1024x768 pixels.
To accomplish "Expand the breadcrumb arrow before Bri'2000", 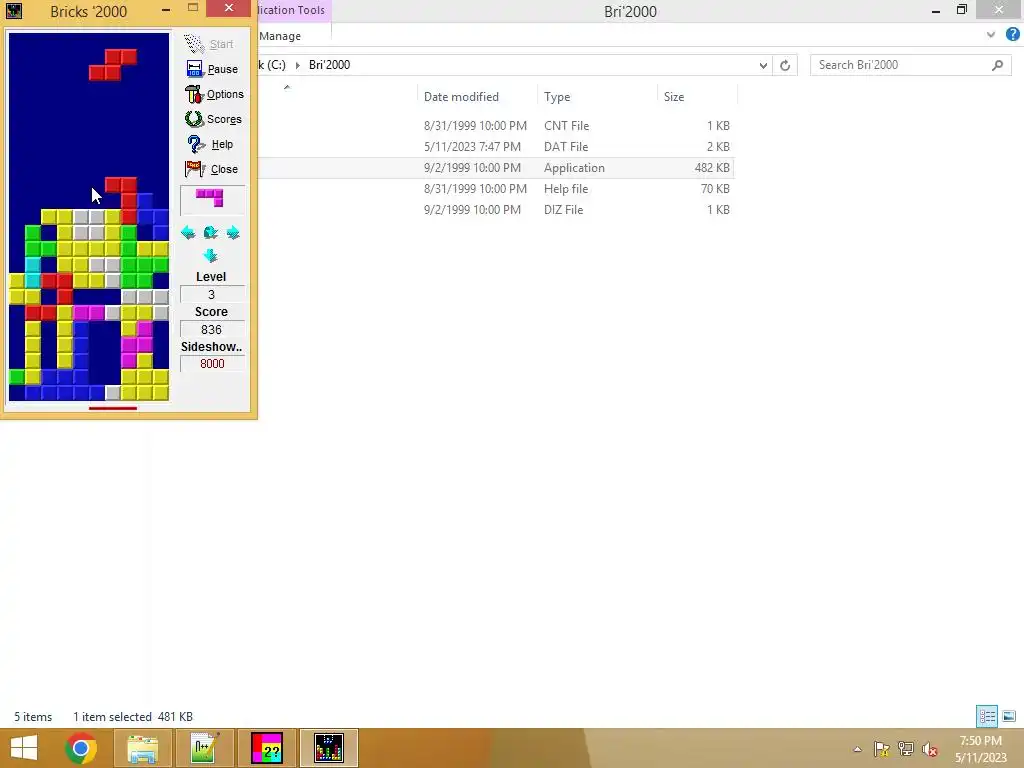I will (x=297, y=65).
